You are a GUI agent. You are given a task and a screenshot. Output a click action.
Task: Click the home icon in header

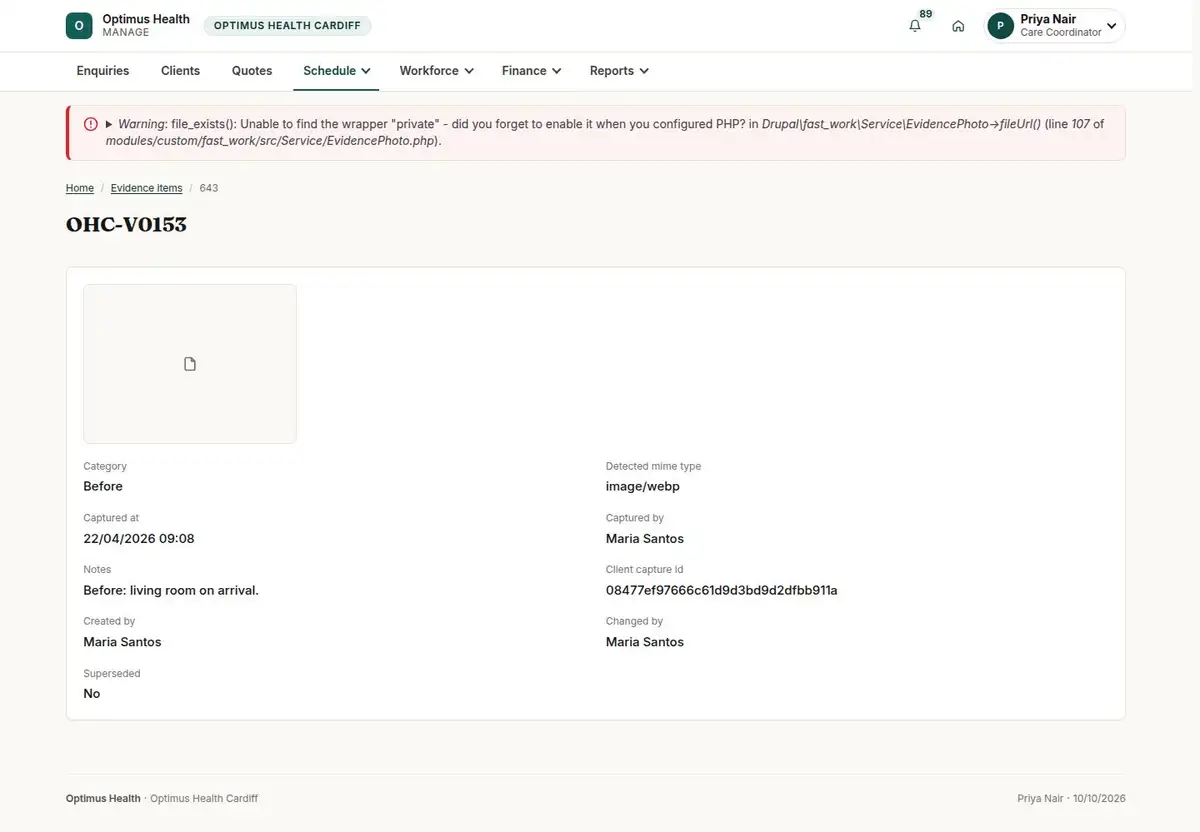(x=958, y=26)
